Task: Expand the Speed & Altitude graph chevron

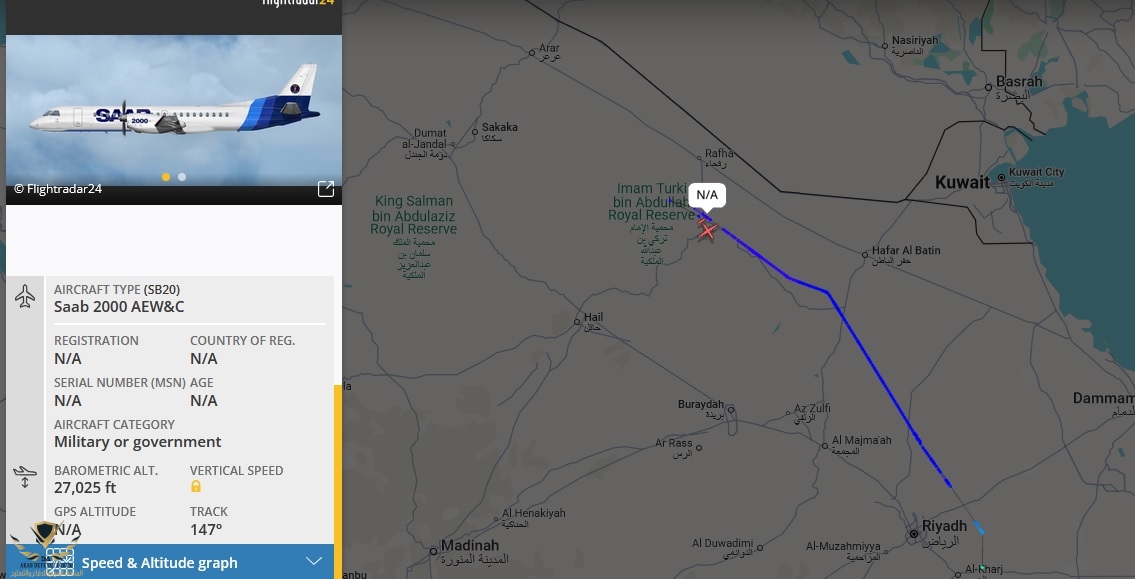Action: point(313,562)
